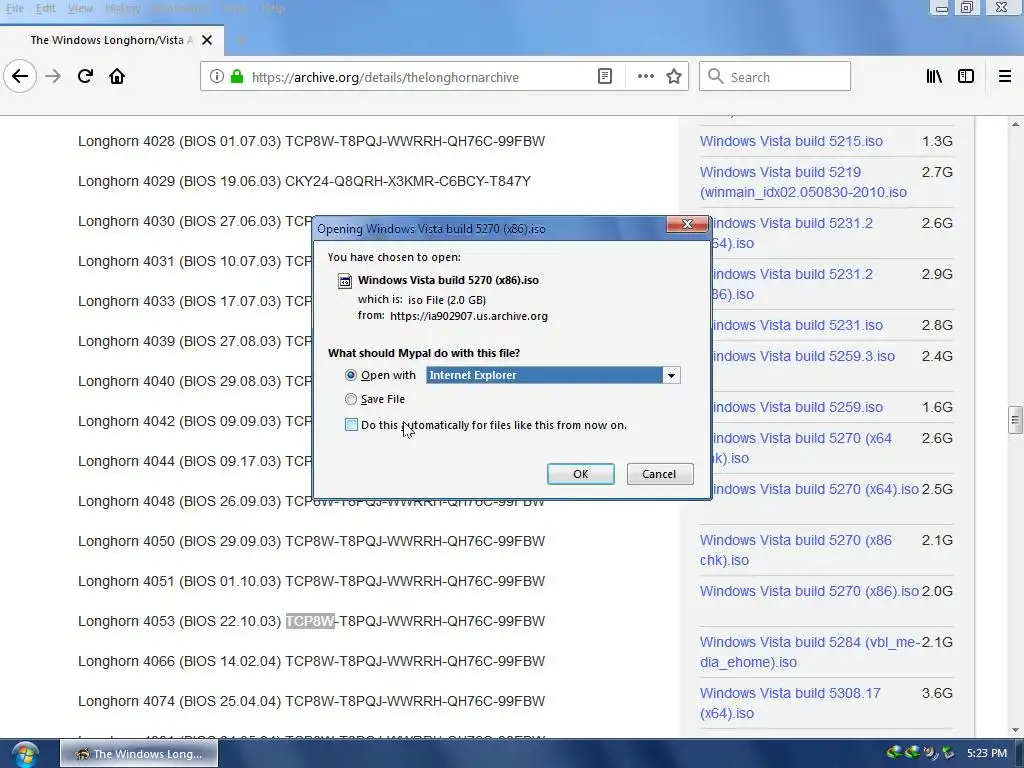Open Windows Vista build 5215.iso link
Screen dimensions: 1024x768
coord(791,141)
